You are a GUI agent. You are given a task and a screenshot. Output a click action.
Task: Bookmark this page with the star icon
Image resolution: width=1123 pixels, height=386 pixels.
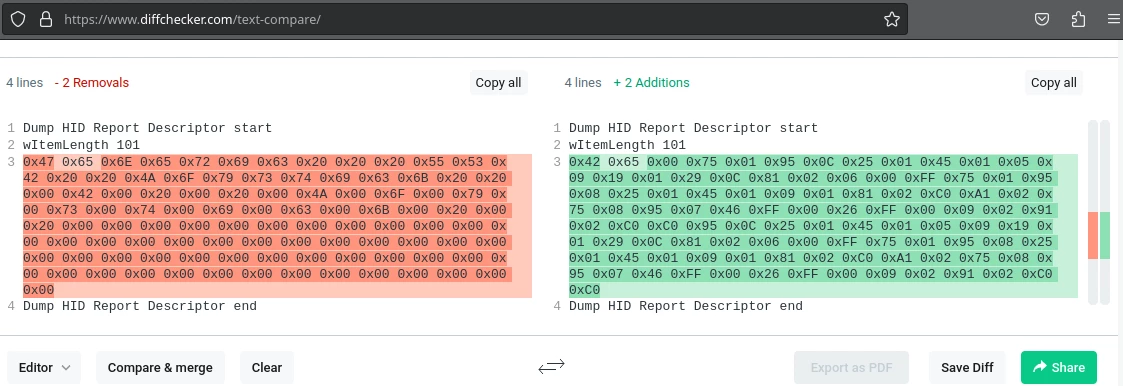(x=892, y=19)
